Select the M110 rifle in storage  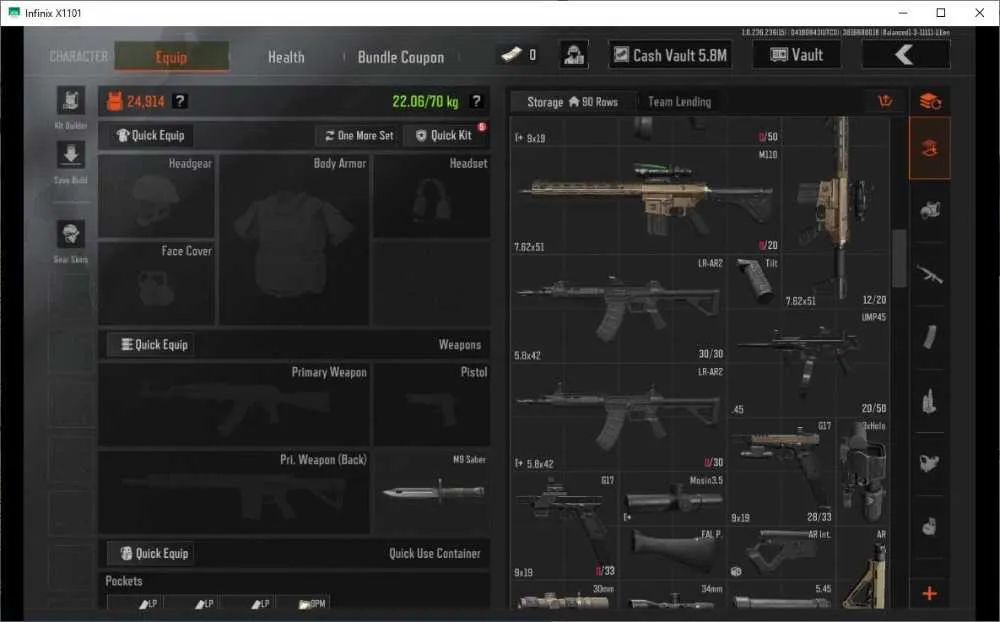click(646, 200)
